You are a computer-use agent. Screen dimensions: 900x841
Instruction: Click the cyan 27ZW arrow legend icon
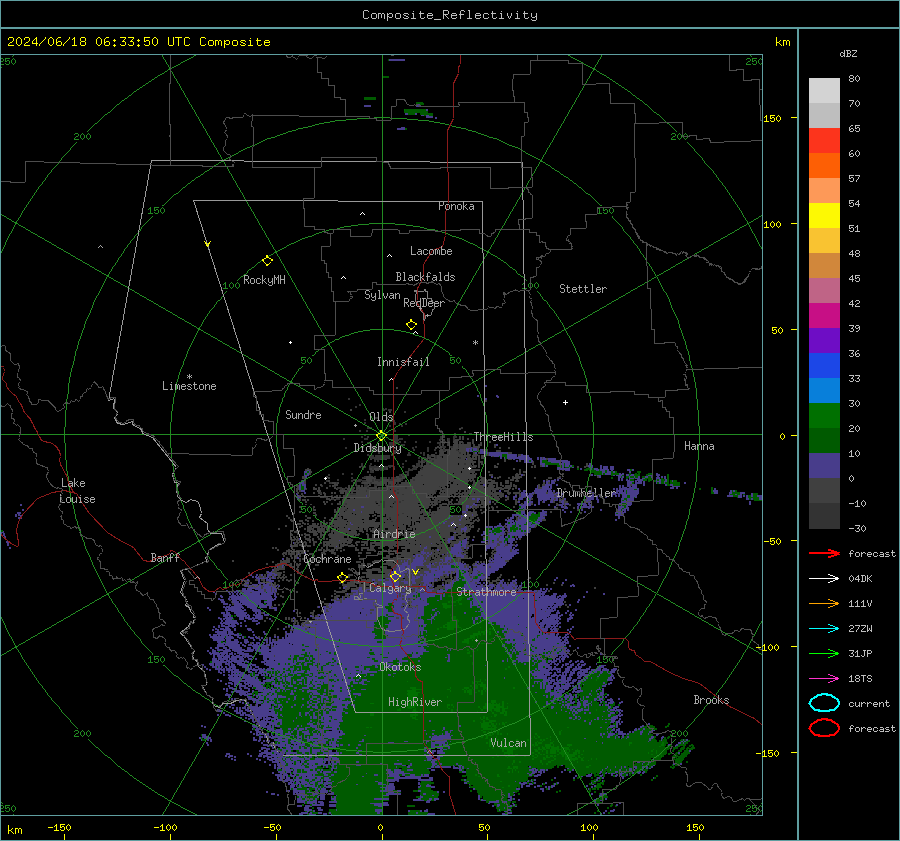click(x=824, y=629)
